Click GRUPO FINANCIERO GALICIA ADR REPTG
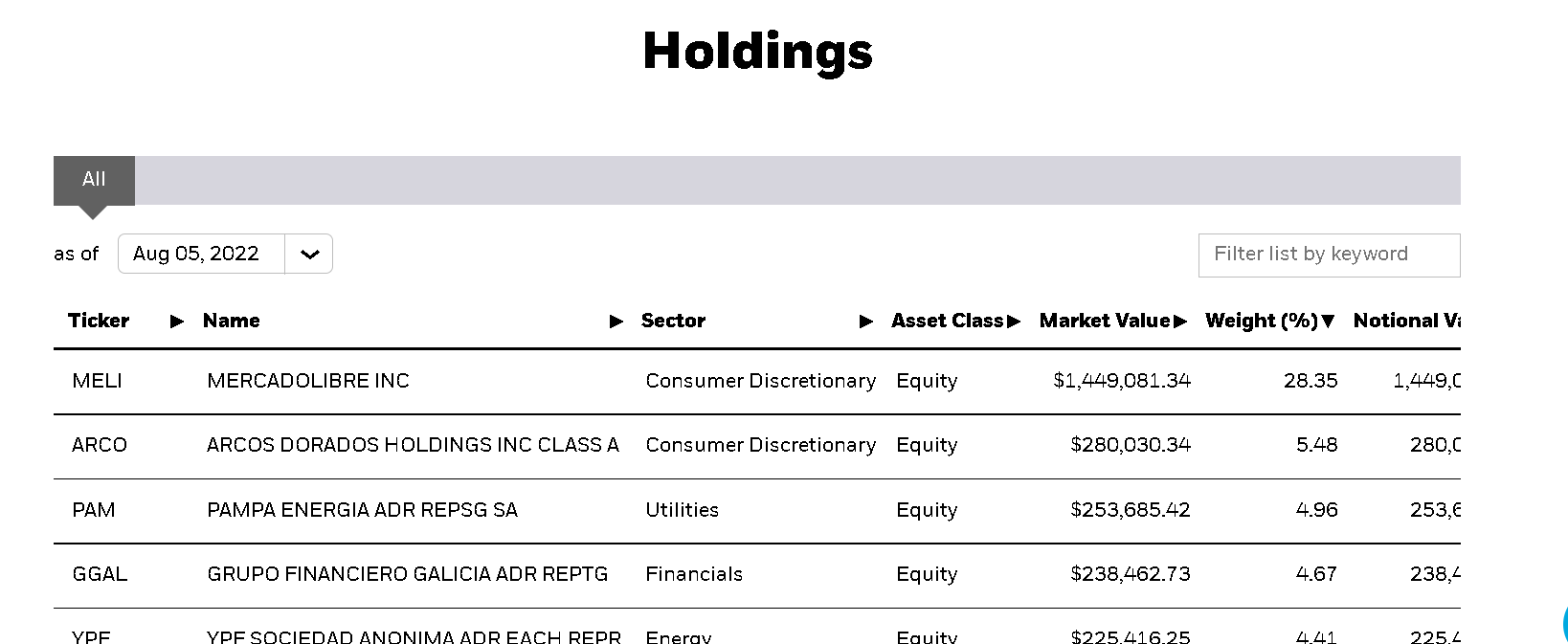The image size is (1568, 644). pyautogui.click(x=407, y=574)
